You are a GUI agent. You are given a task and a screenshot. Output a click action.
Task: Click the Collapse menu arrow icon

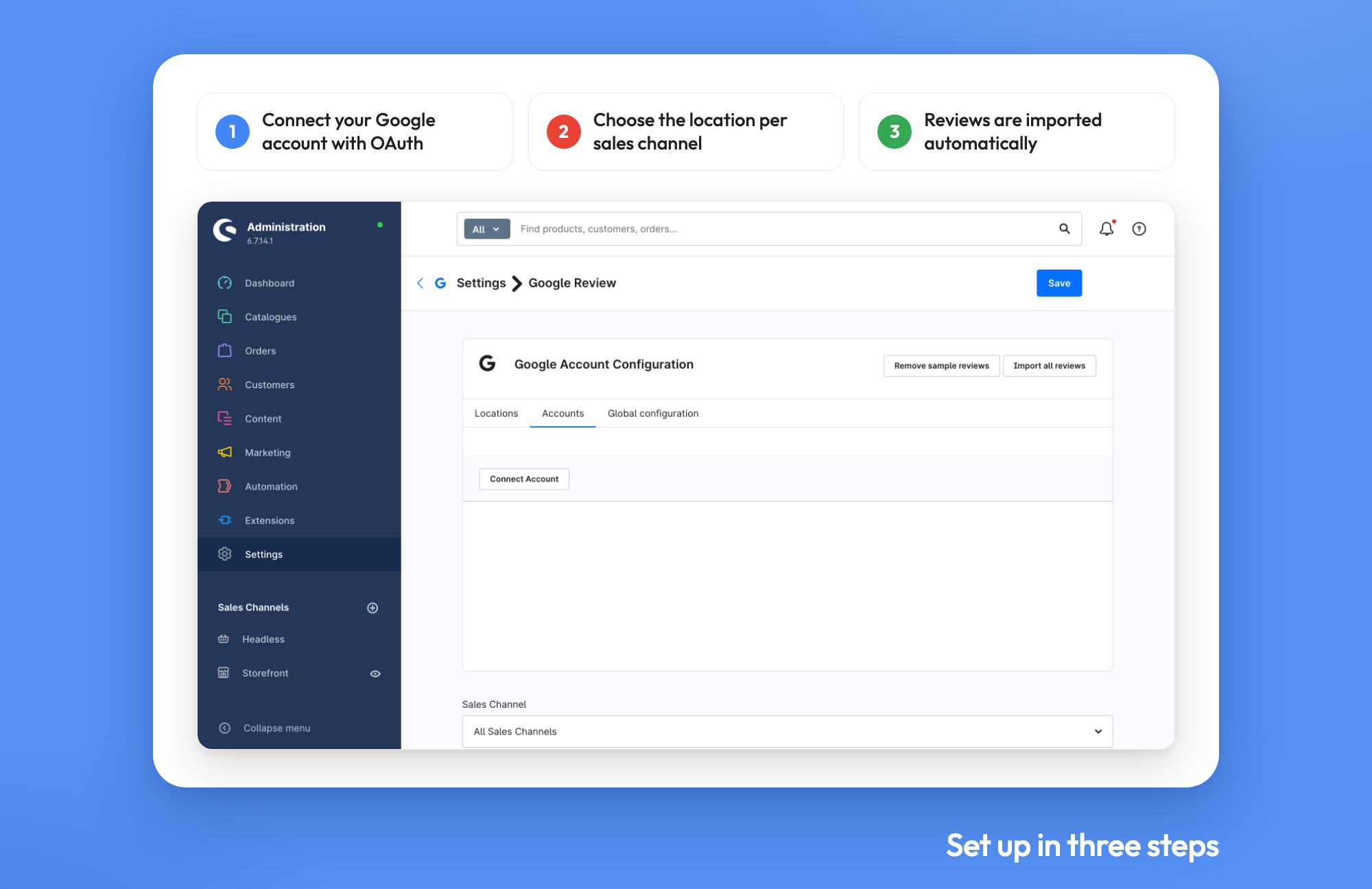(x=224, y=728)
